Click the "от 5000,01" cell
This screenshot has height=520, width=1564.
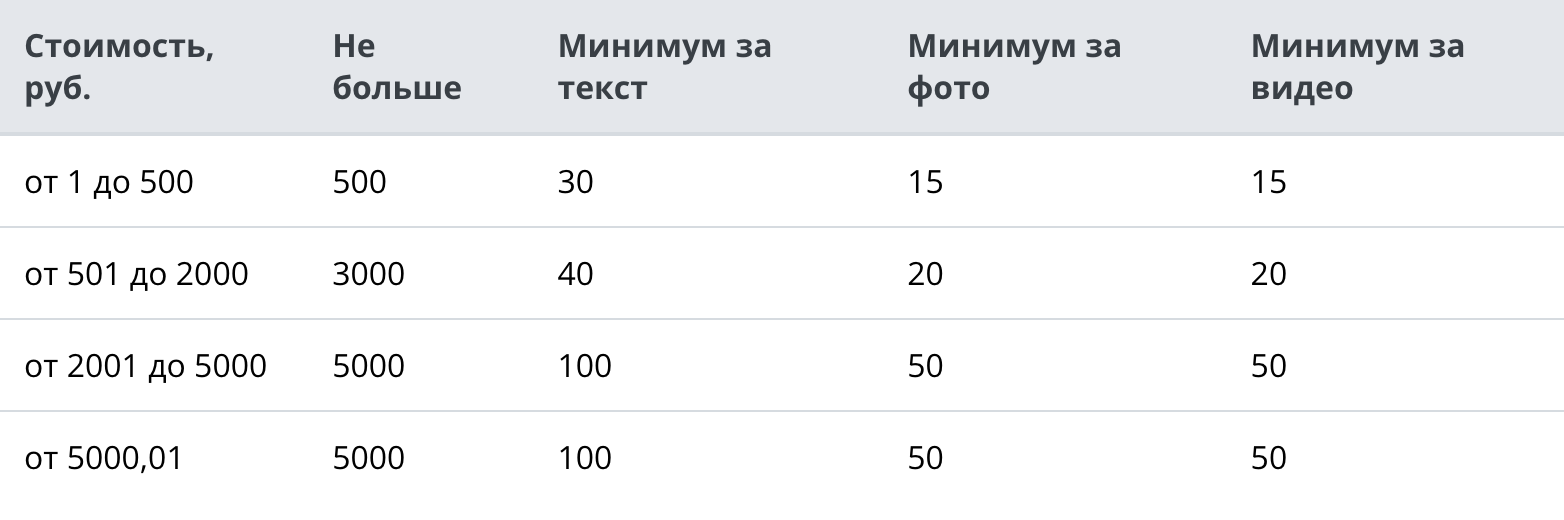(104, 458)
